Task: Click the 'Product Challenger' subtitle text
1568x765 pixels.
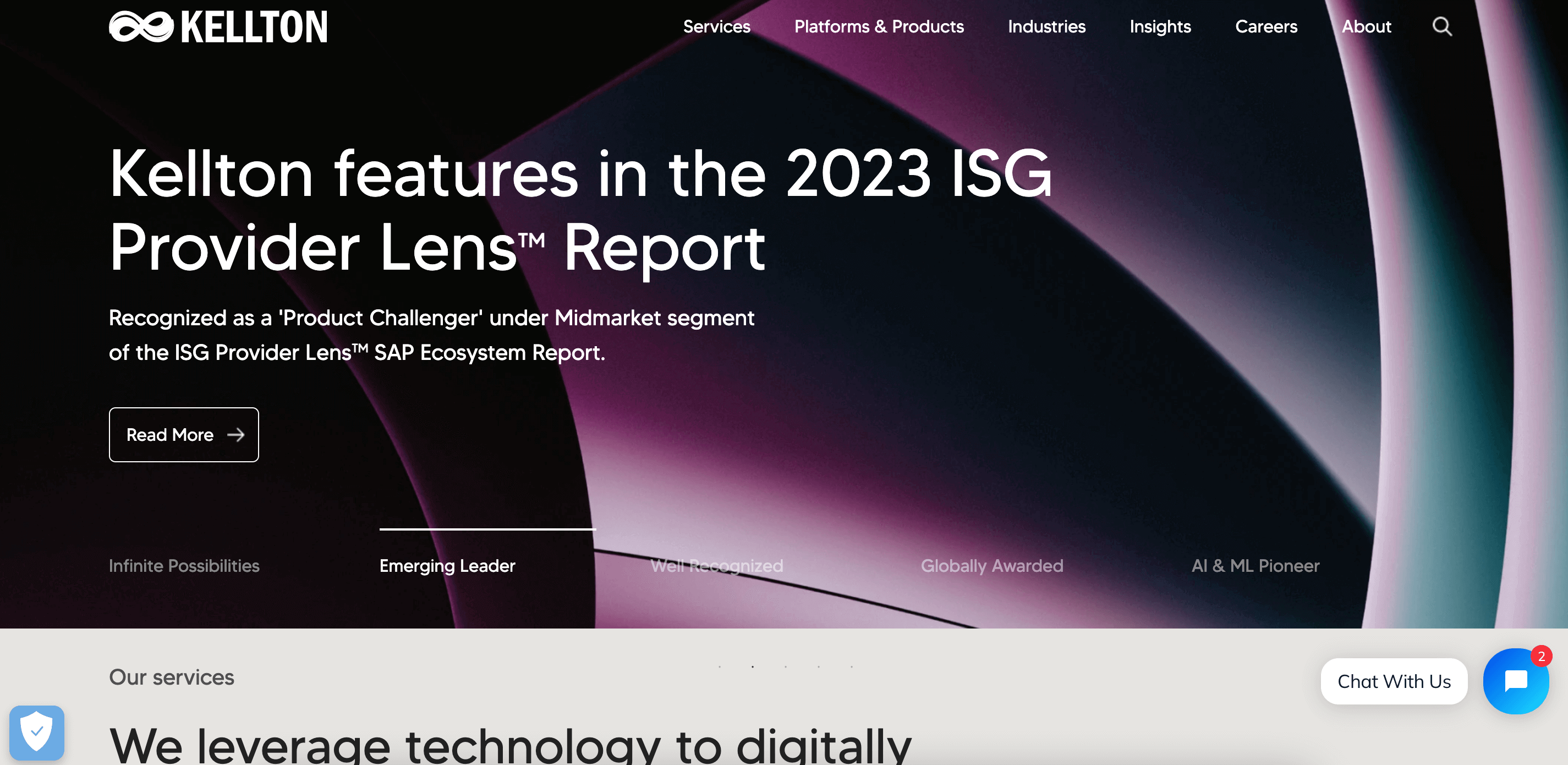Action: click(431, 335)
